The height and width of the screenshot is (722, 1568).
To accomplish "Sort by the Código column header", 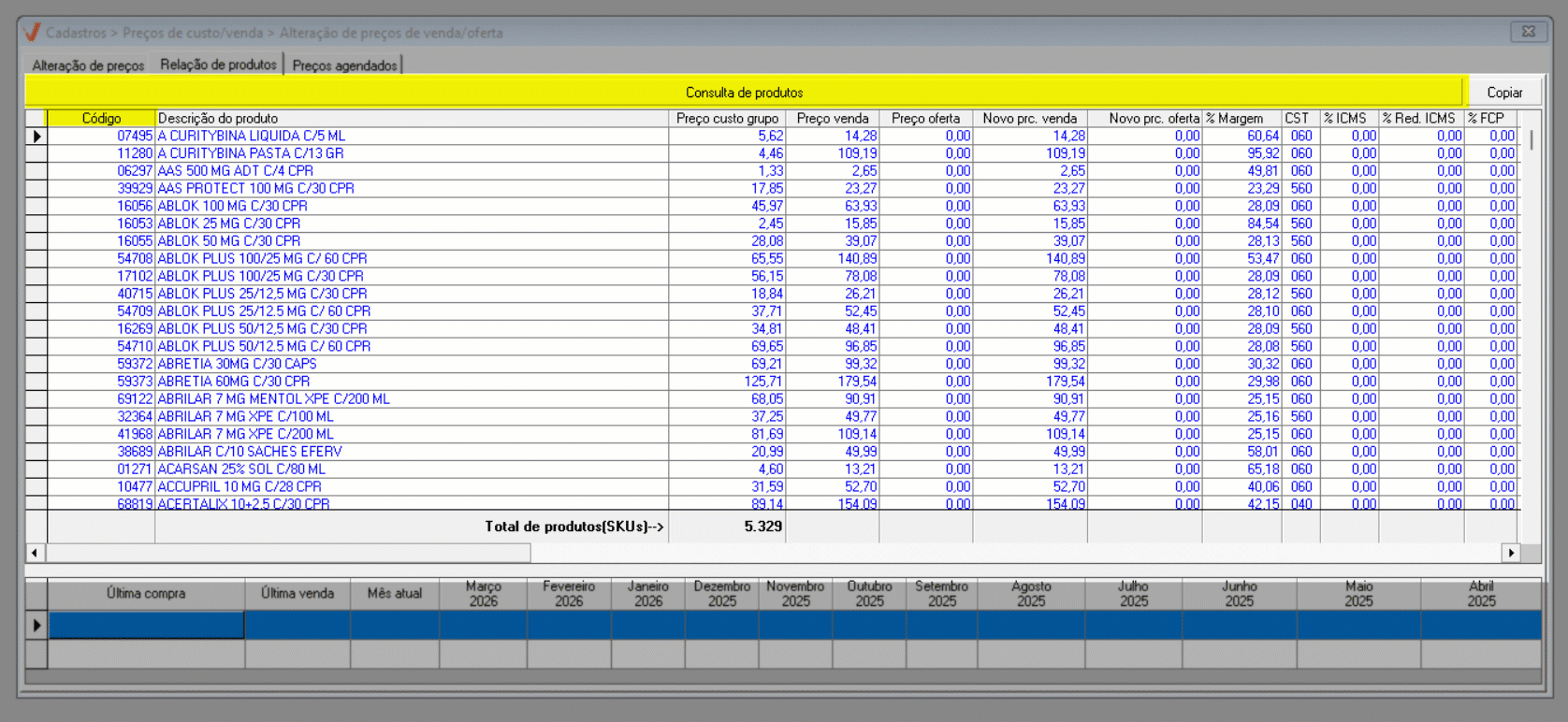I will click(x=101, y=119).
